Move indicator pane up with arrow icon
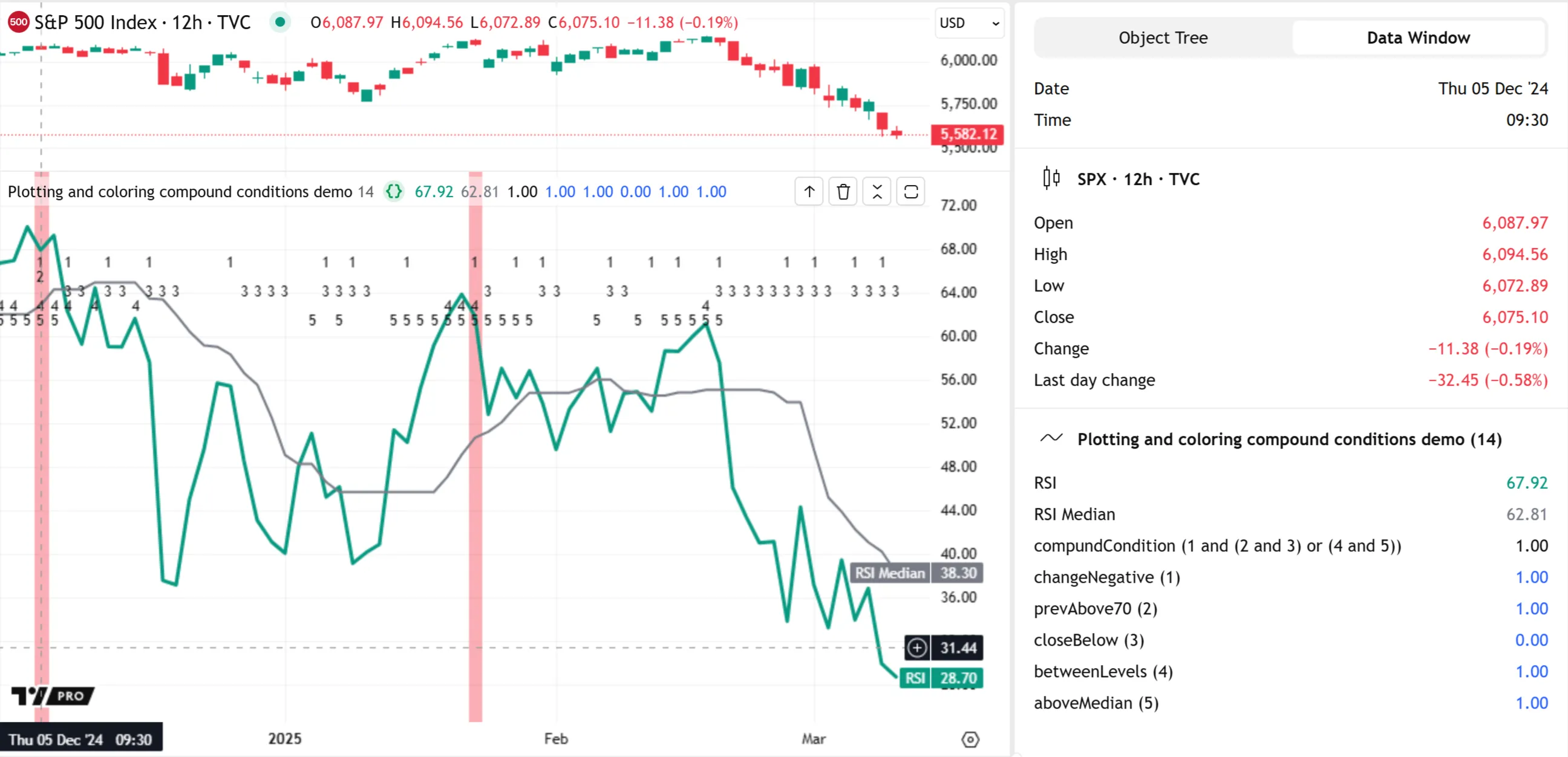Viewport: 1568px width, 757px height. 808,192
